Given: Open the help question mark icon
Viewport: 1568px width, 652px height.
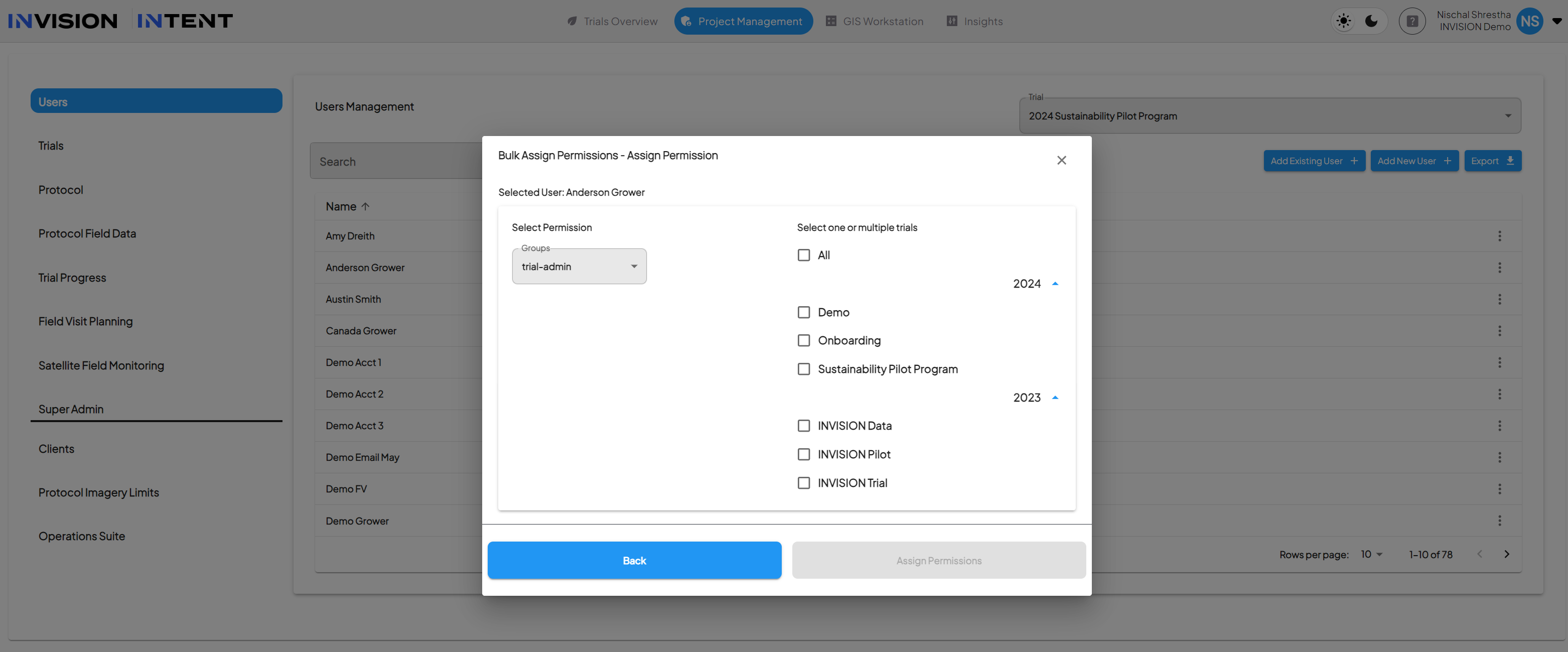Looking at the screenshot, I should [x=1412, y=21].
